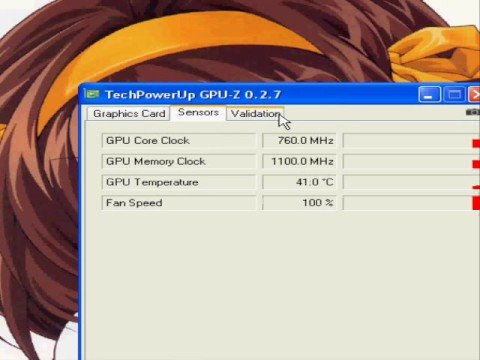Switch to the Validation tab

pyautogui.click(x=255, y=114)
